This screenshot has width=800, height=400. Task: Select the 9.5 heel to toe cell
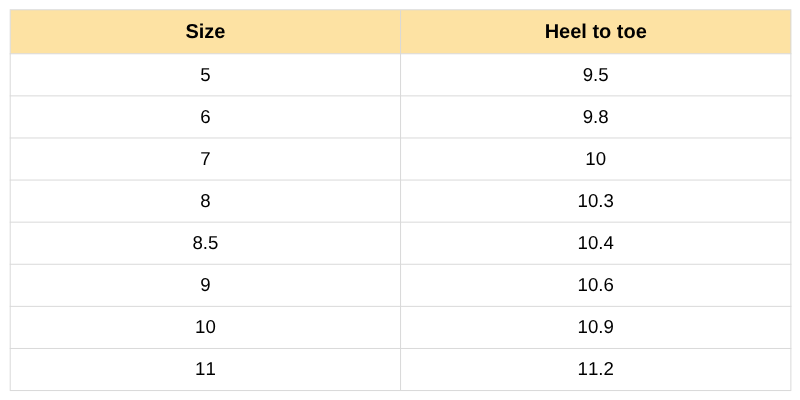pos(595,75)
